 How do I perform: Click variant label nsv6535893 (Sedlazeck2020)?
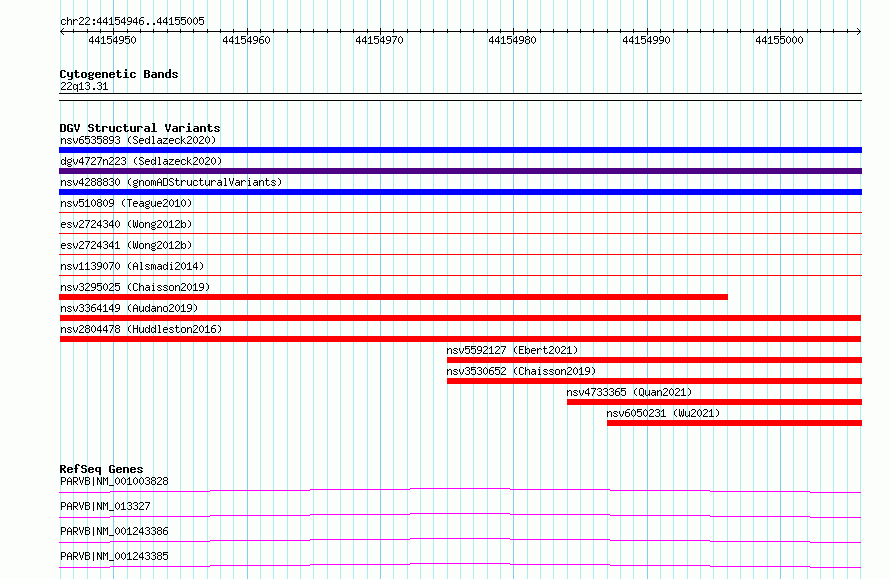(138, 140)
